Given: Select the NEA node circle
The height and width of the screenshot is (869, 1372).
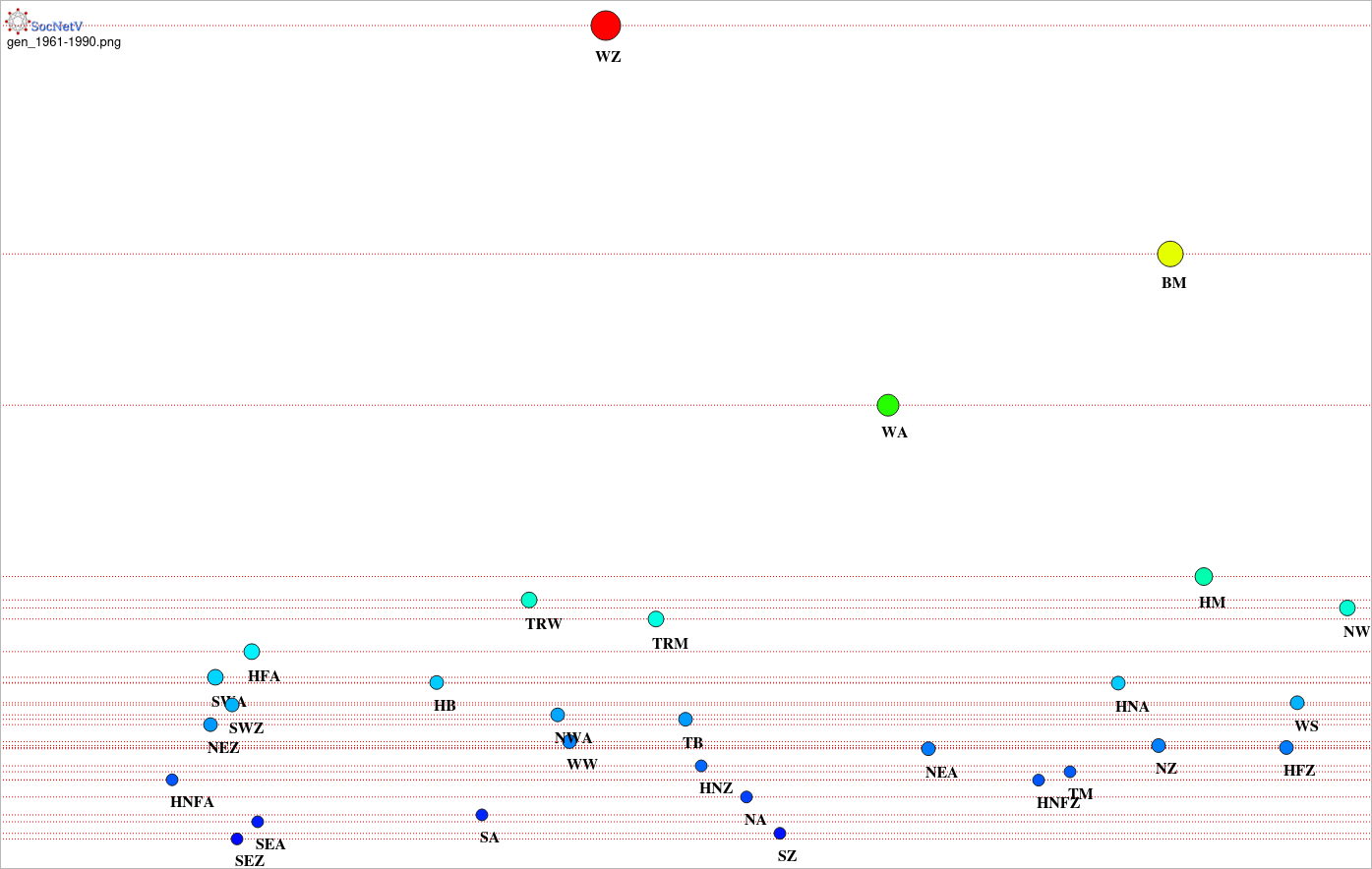Looking at the screenshot, I should (x=928, y=749).
